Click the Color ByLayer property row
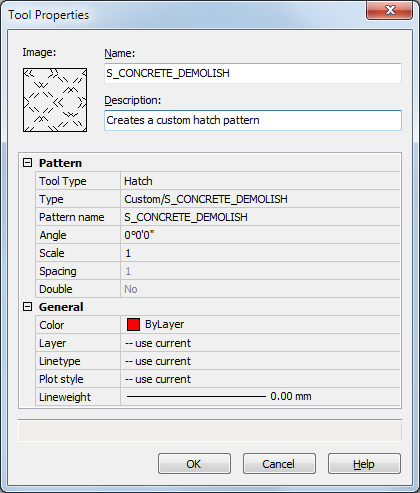 (218, 325)
